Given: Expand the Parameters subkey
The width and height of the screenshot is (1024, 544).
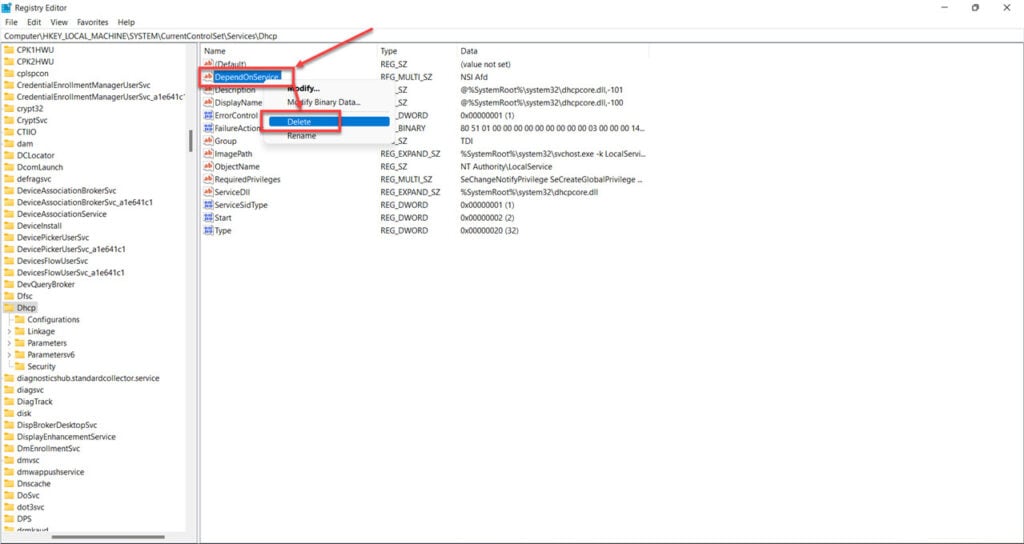Looking at the screenshot, I should click(9, 343).
